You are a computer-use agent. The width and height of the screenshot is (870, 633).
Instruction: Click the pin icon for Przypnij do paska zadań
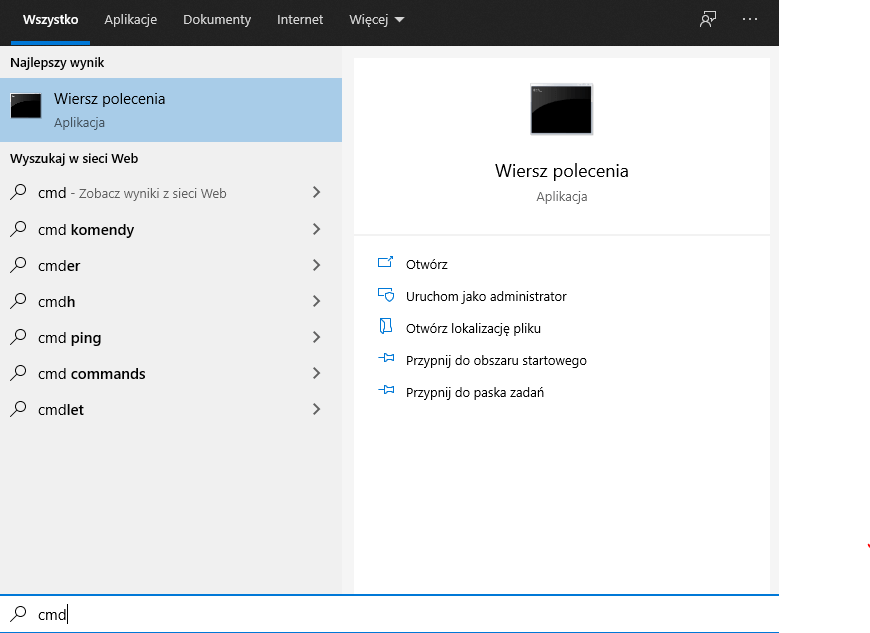pyautogui.click(x=386, y=390)
